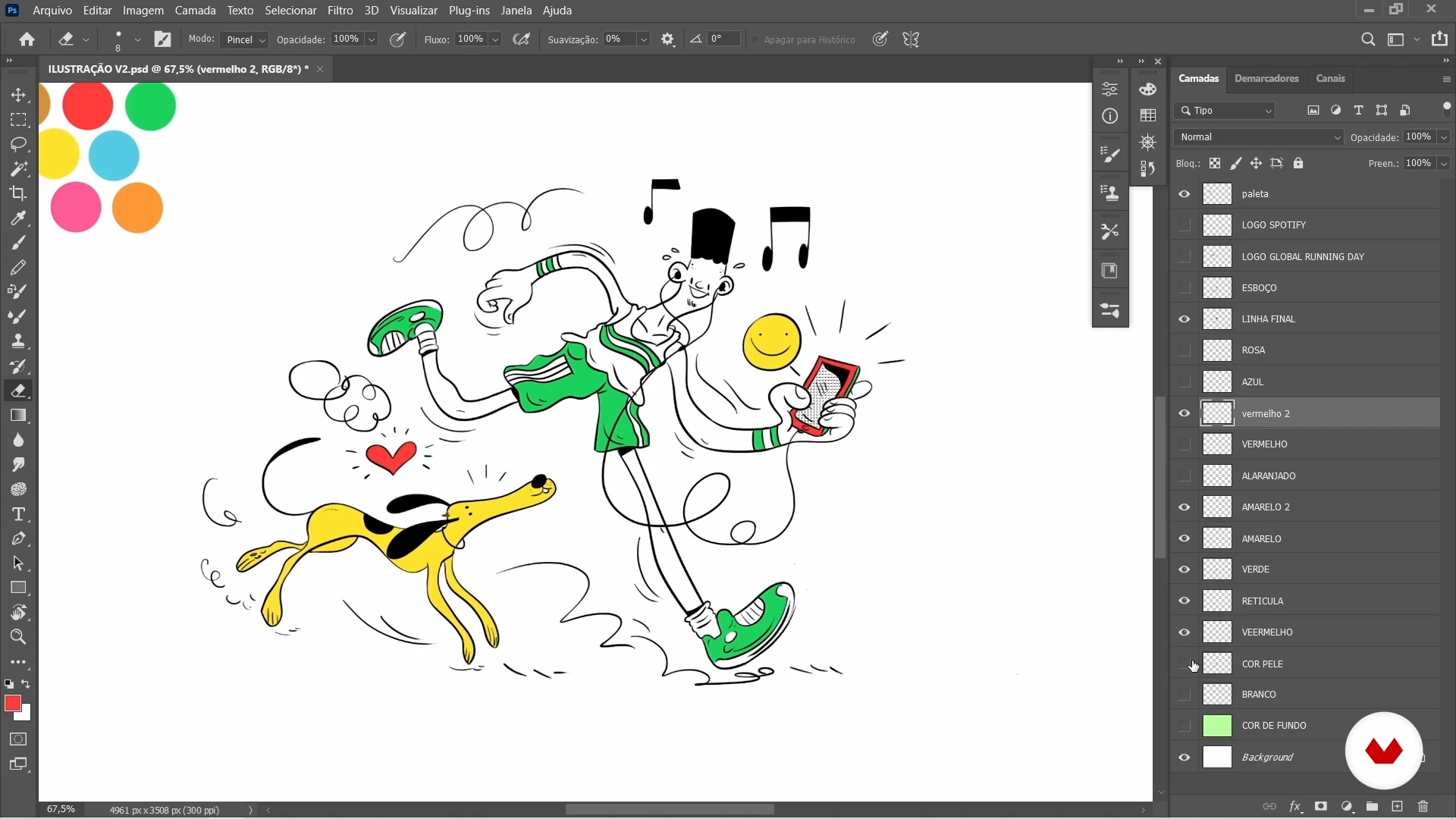Select the Rectangle shape tool

tap(18, 588)
